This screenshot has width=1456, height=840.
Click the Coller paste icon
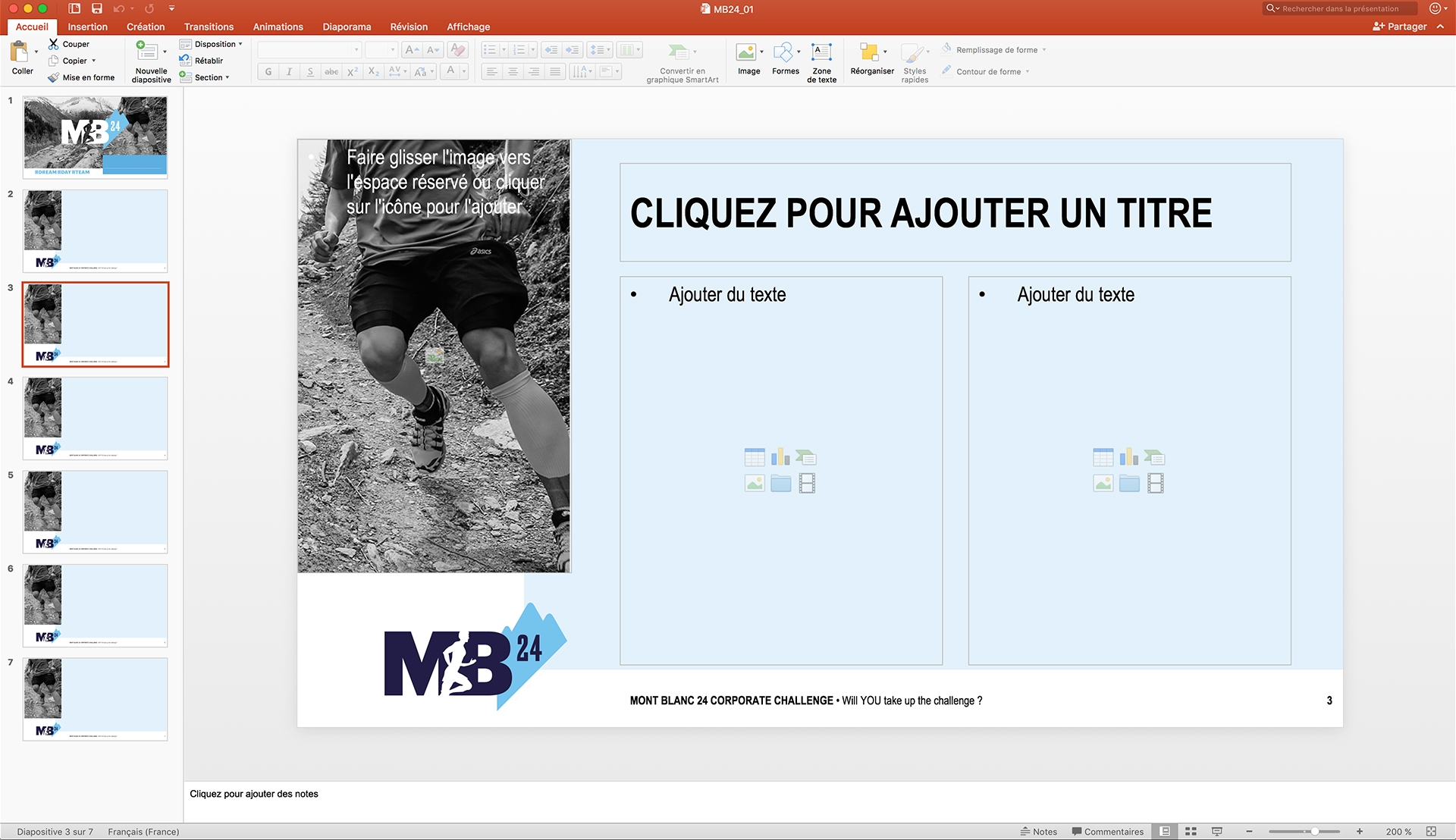pyautogui.click(x=19, y=52)
